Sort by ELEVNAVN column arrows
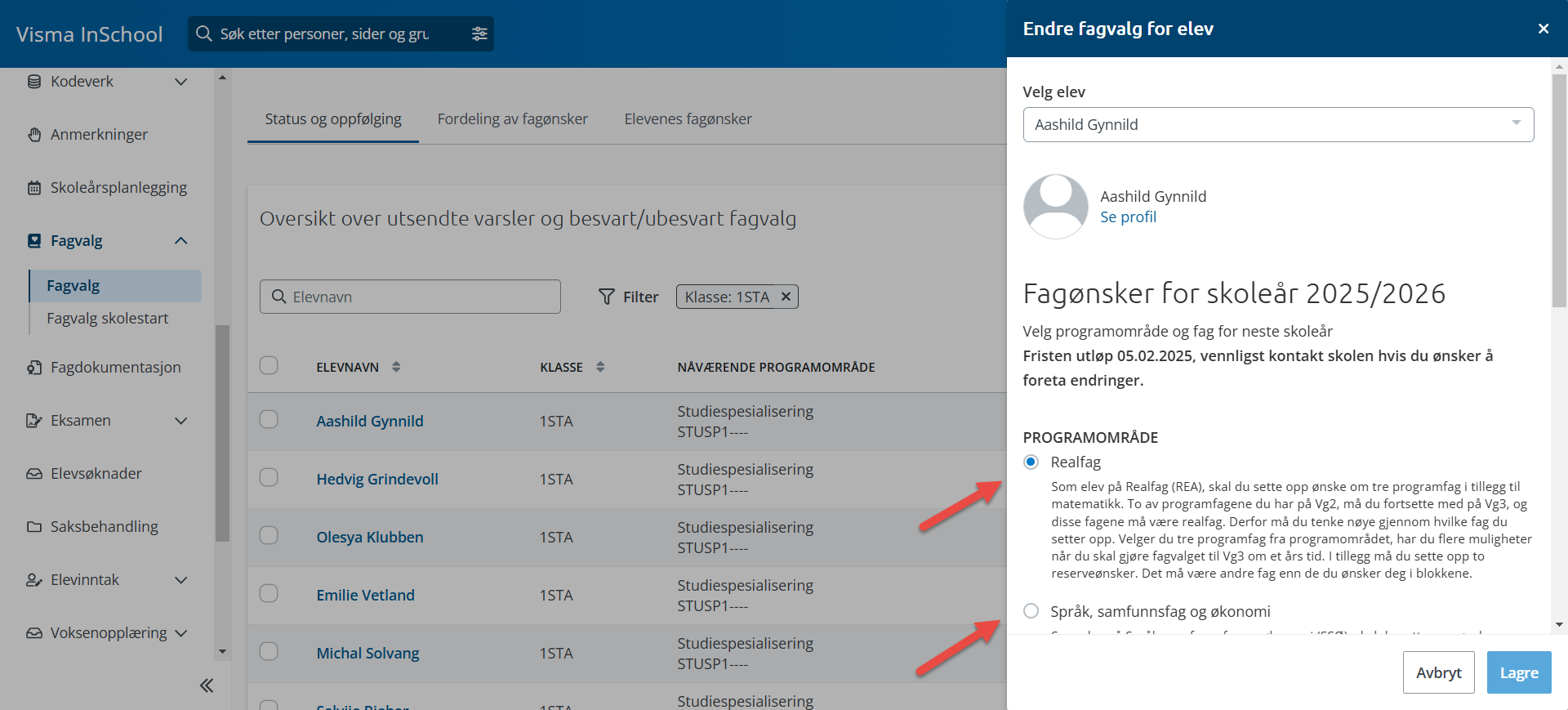1568x710 pixels. 396,367
